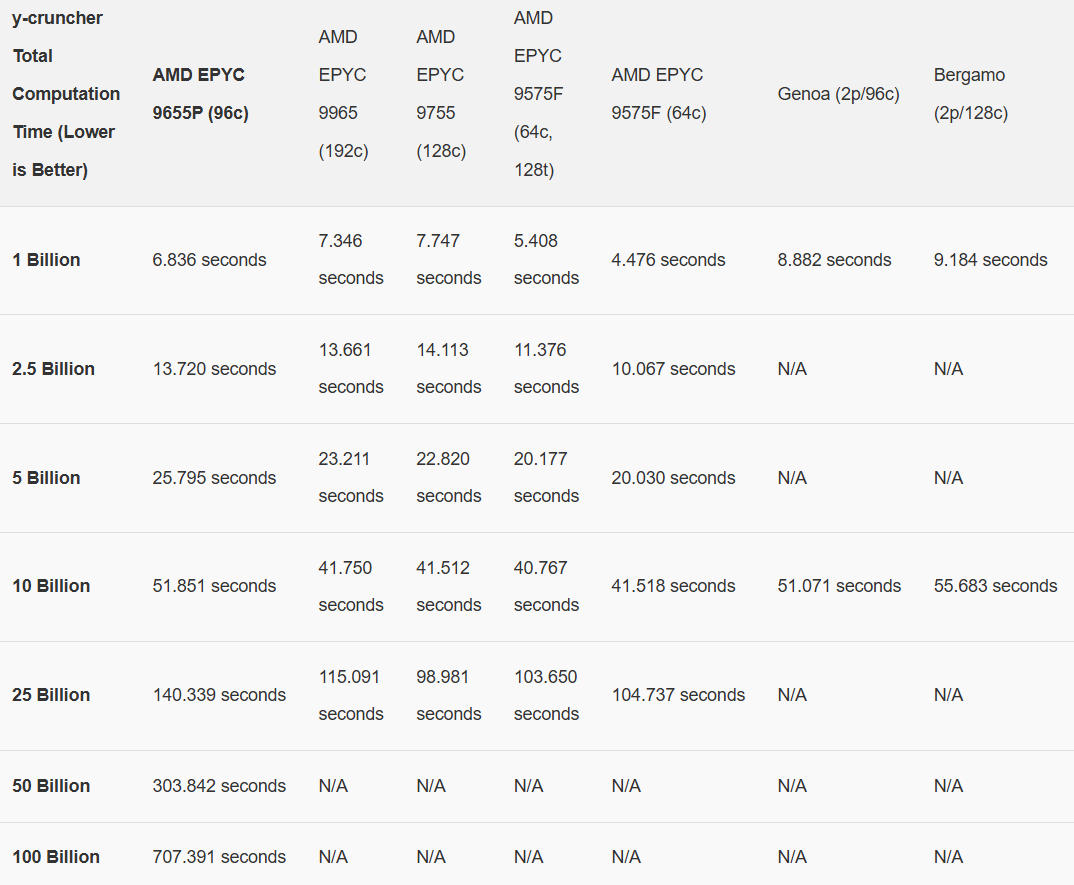The image size is (1074, 885).
Task: Select the 51.851 seconds cell
Action: (x=214, y=586)
